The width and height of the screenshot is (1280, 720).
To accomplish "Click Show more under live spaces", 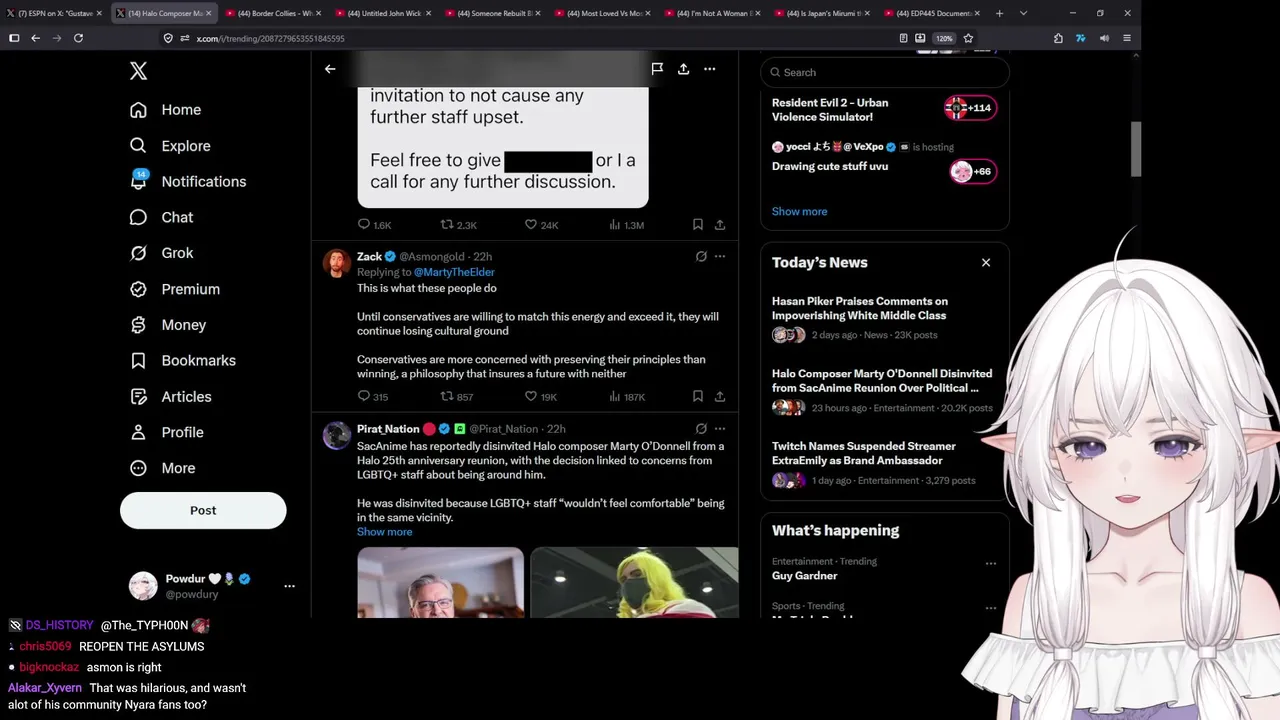I will tap(799, 211).
